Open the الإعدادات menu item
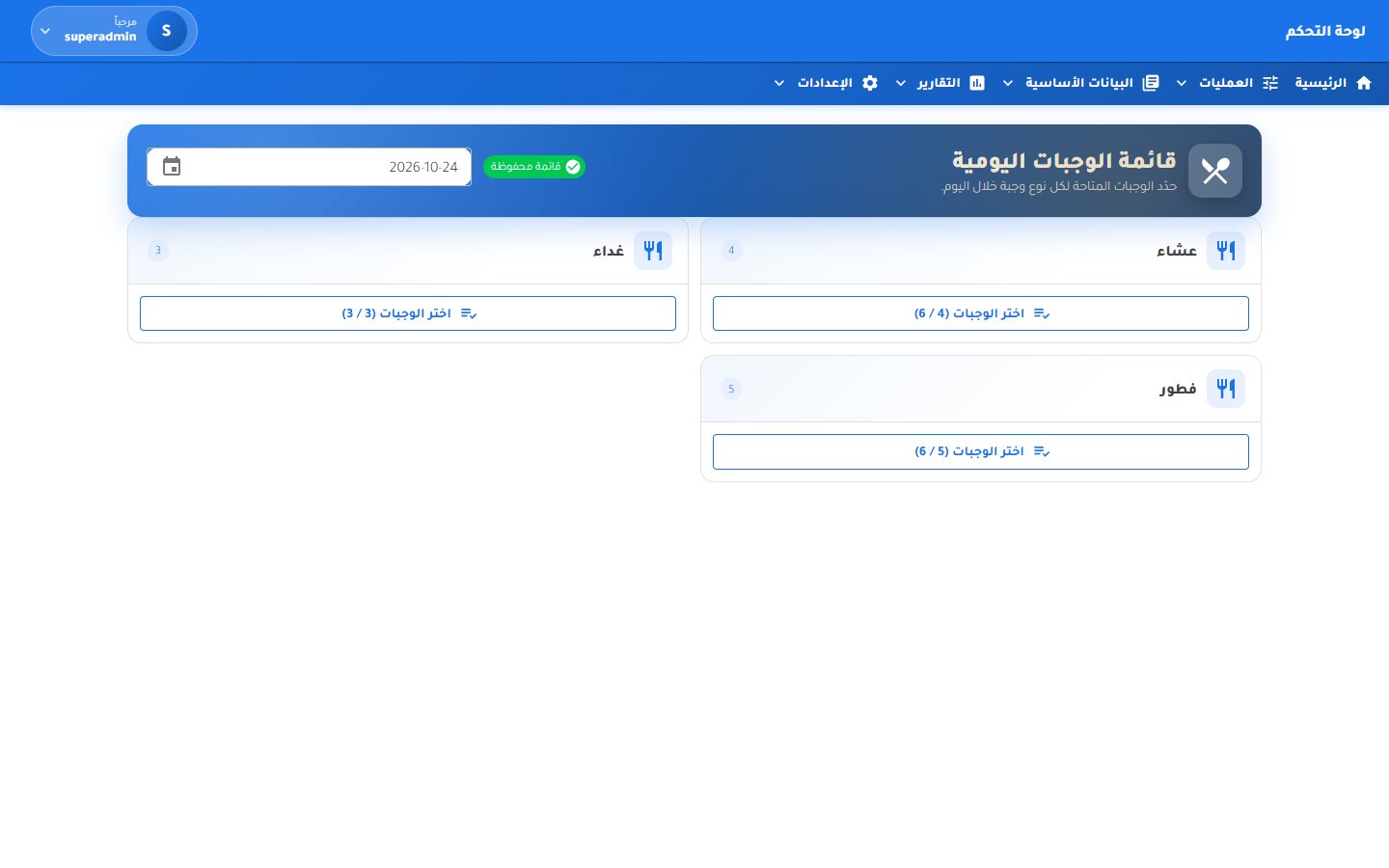Viewport: 1389px width, 868px height. 826,83
